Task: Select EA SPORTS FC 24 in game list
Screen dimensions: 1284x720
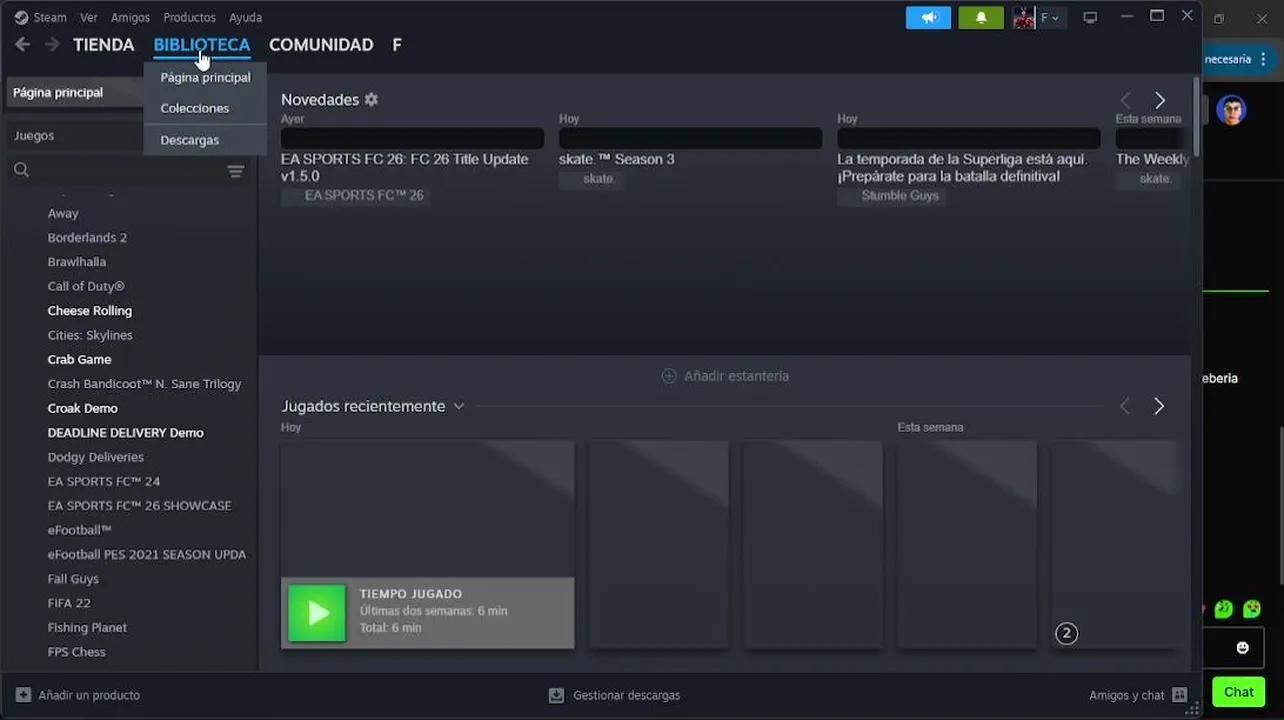Action: point(104,481)
